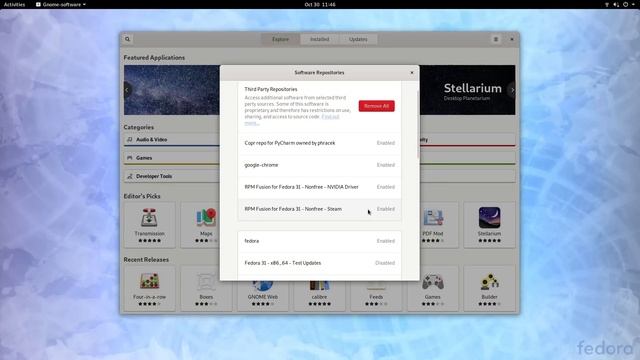Close the Software Repositories dialog
Image resolution: width=640 pixels, height=360 pixels.
click(x=412, y=73)
